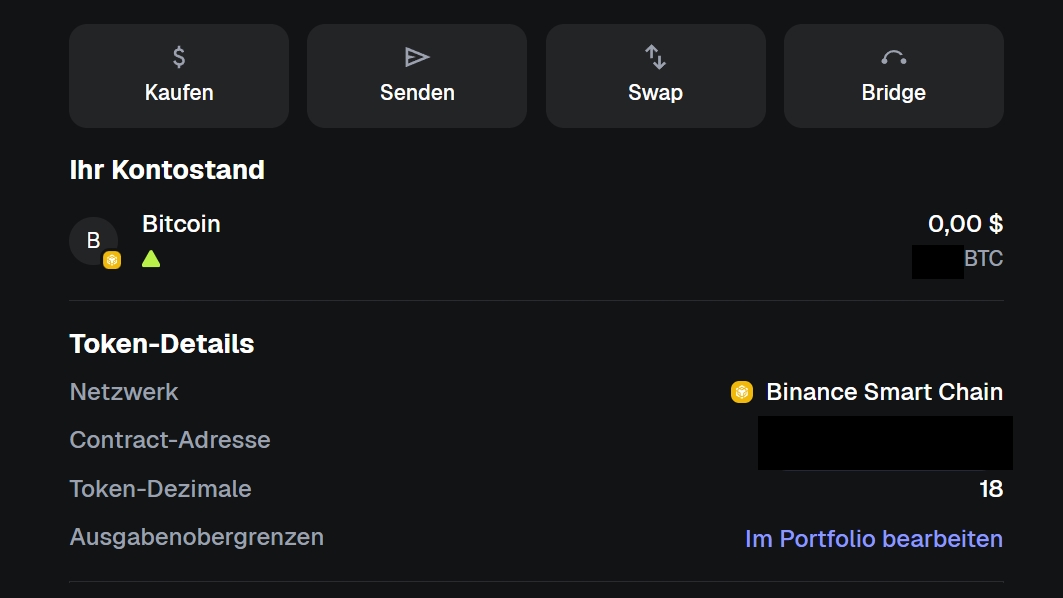Image resolution: width=1063 pixels, height=598 pixels.
Task: Click the 0,00 $ balance value
Action: 965,224
